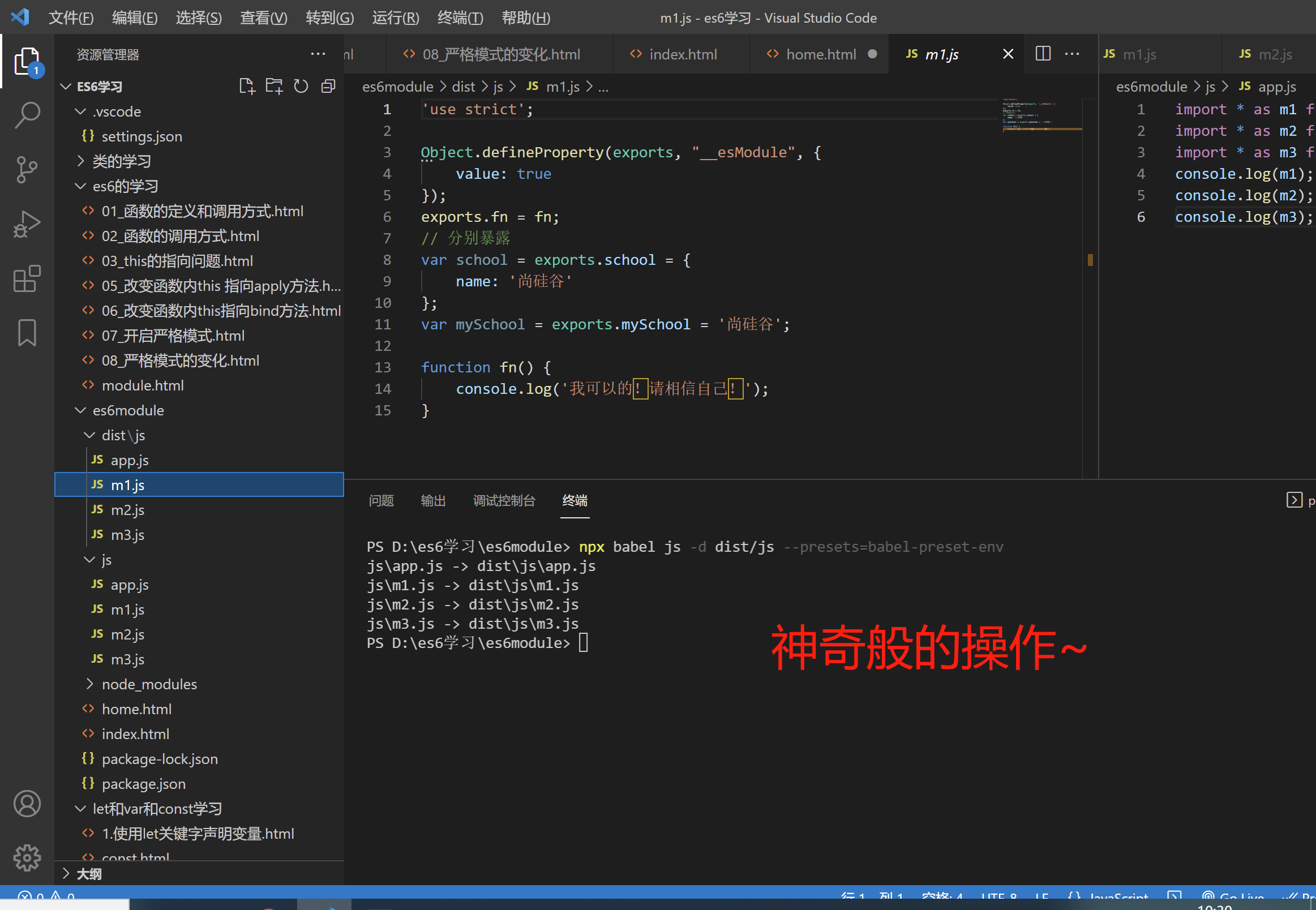Open the 文件(F) menu
This screenshot has width=1316, height=910.
pos(71,18)
